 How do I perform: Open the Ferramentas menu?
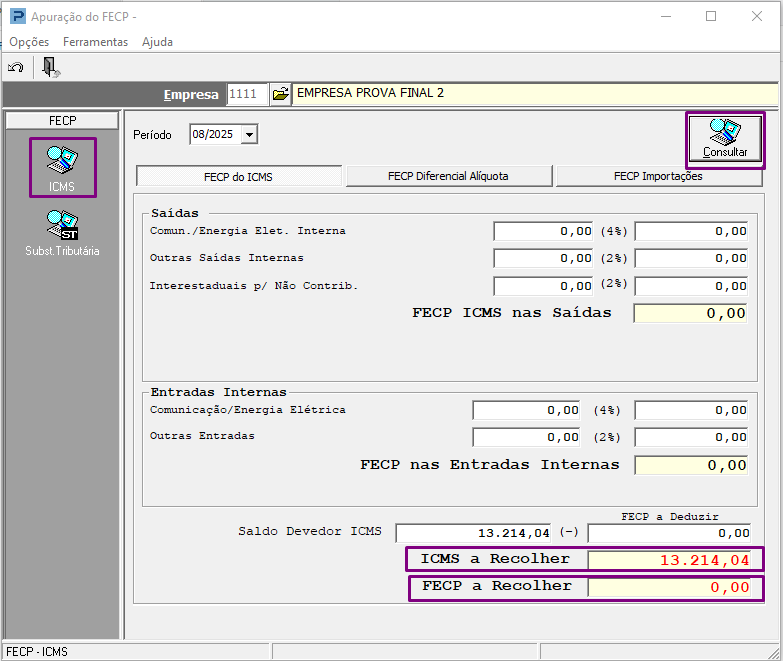coord(95,42)
